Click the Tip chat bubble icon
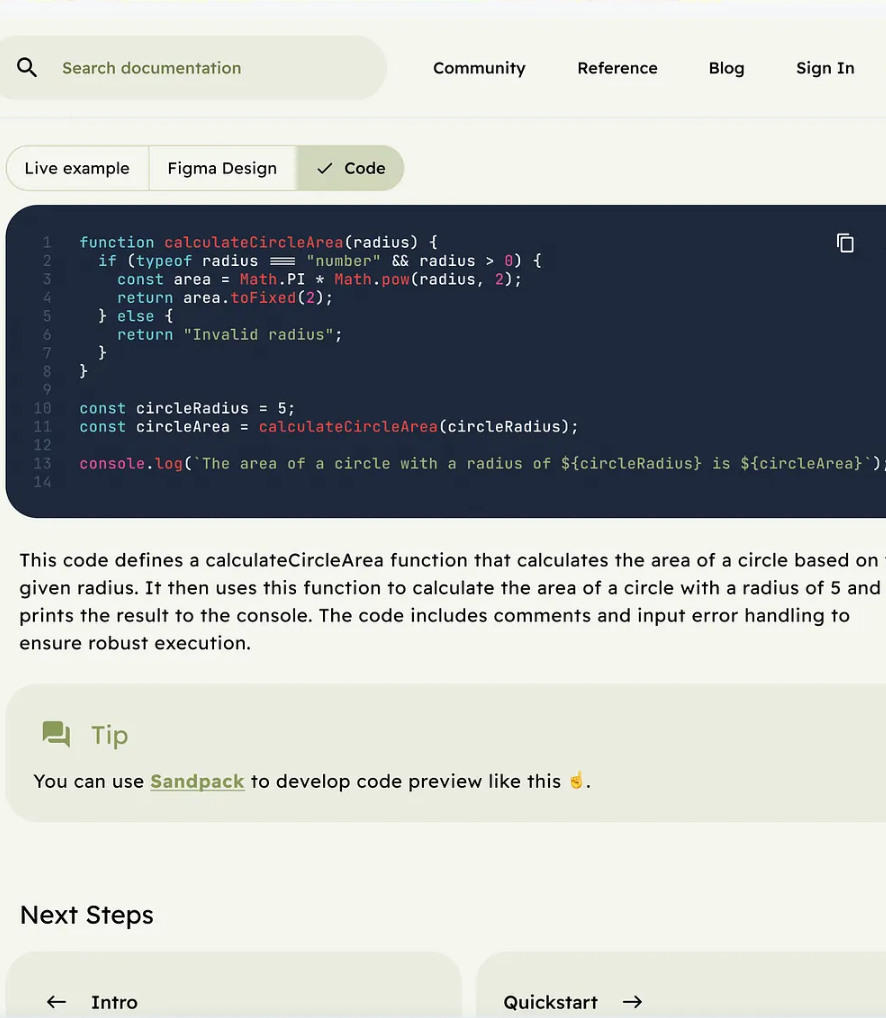886x1018 pixels. click(56, 734)
